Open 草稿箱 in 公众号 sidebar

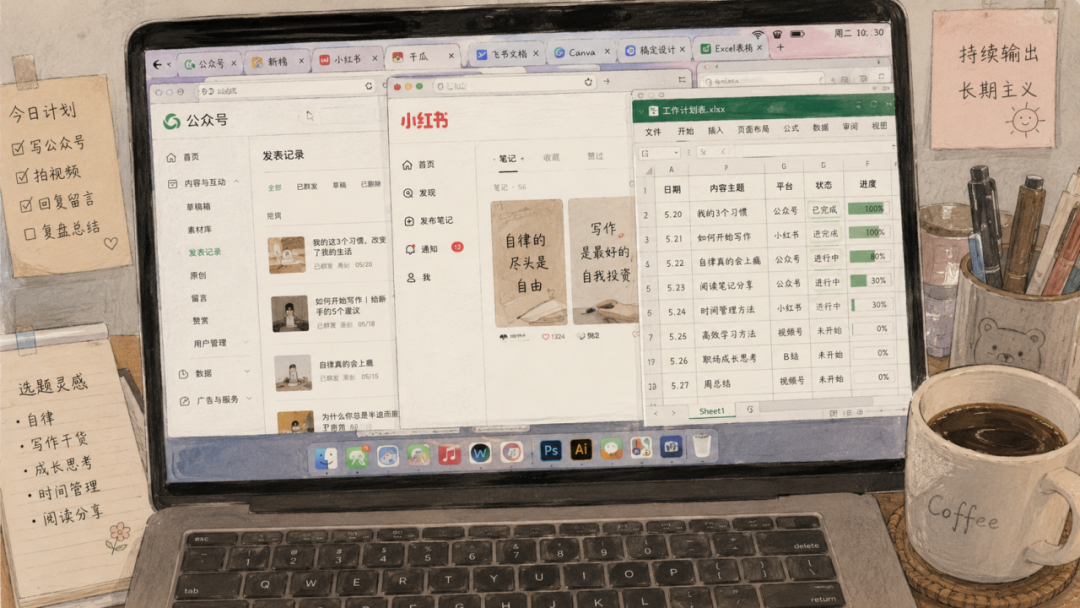(198, 207)
